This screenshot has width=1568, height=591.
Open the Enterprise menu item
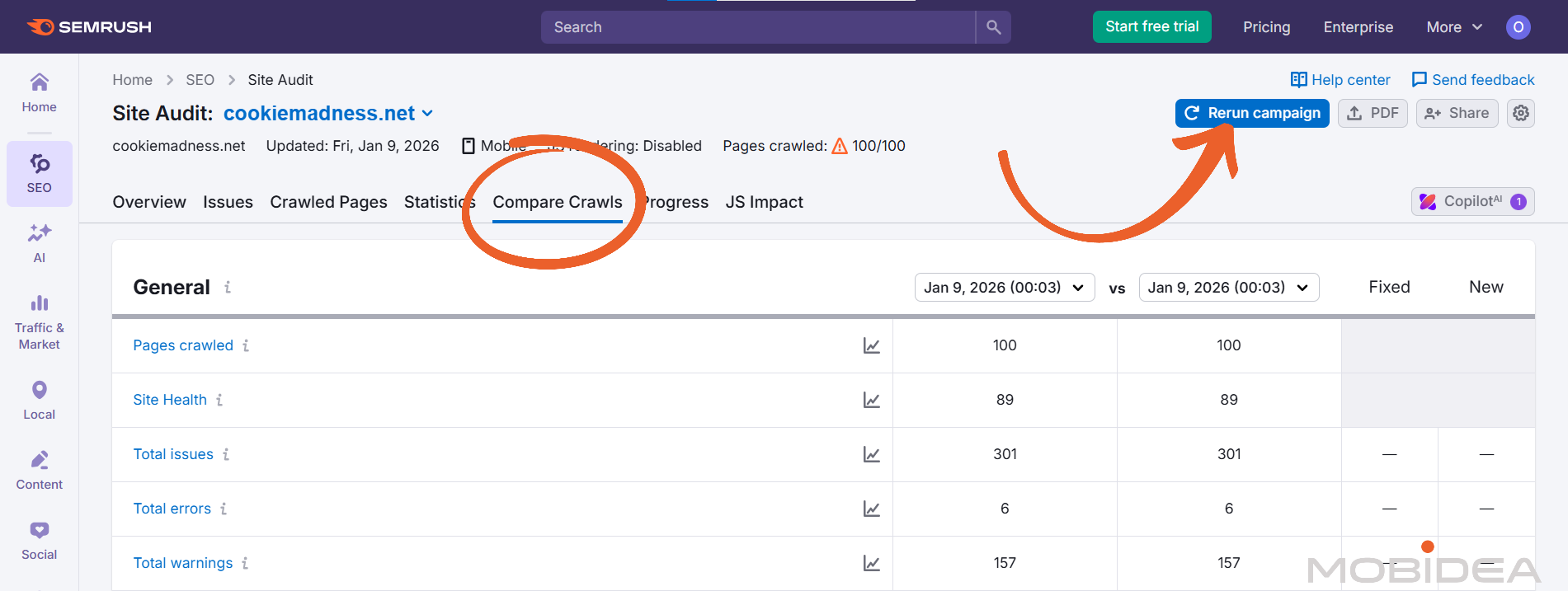pos(1358,27)
